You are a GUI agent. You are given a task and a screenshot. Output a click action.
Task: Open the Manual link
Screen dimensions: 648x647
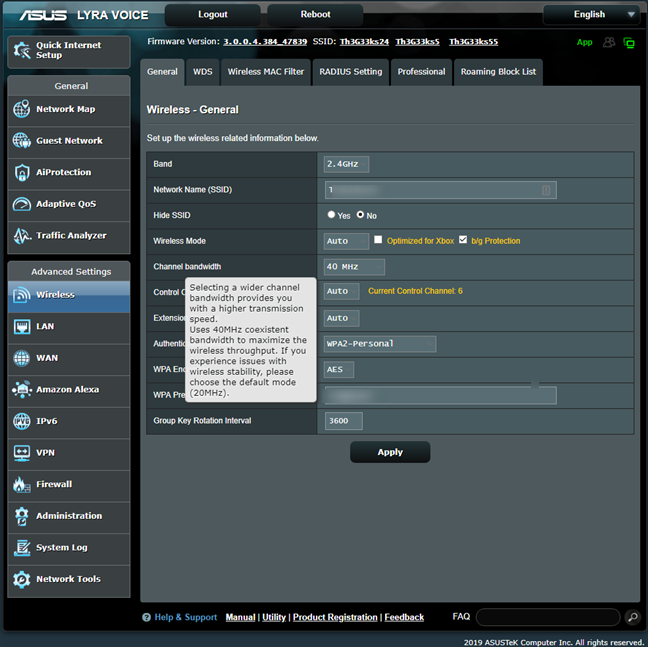[240, 617]
